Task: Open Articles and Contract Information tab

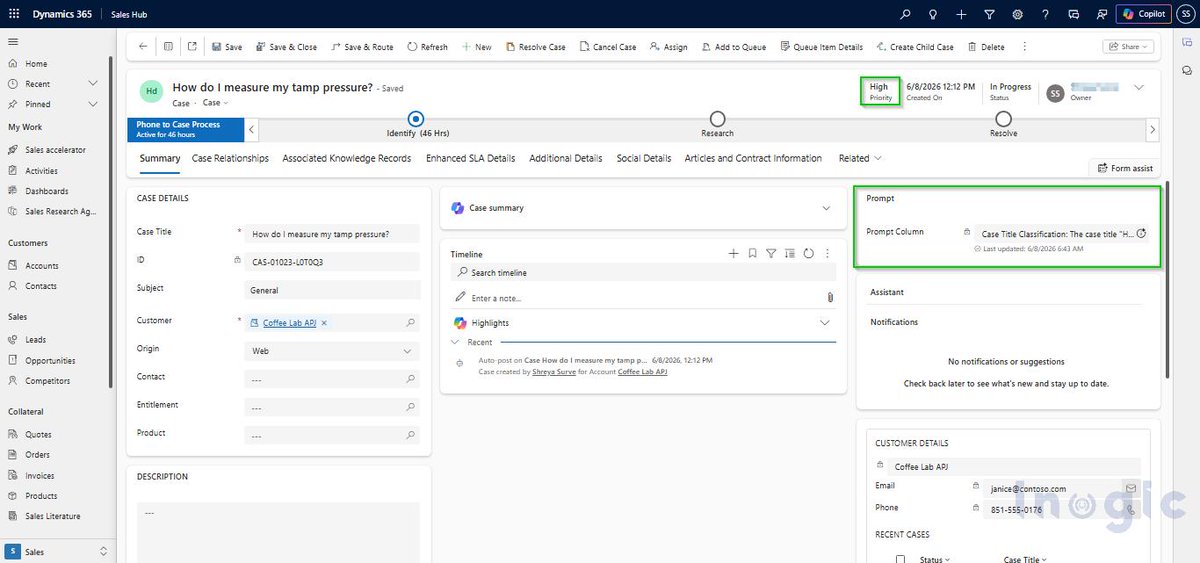Action: pyautogui.click(x=753, y=158)
